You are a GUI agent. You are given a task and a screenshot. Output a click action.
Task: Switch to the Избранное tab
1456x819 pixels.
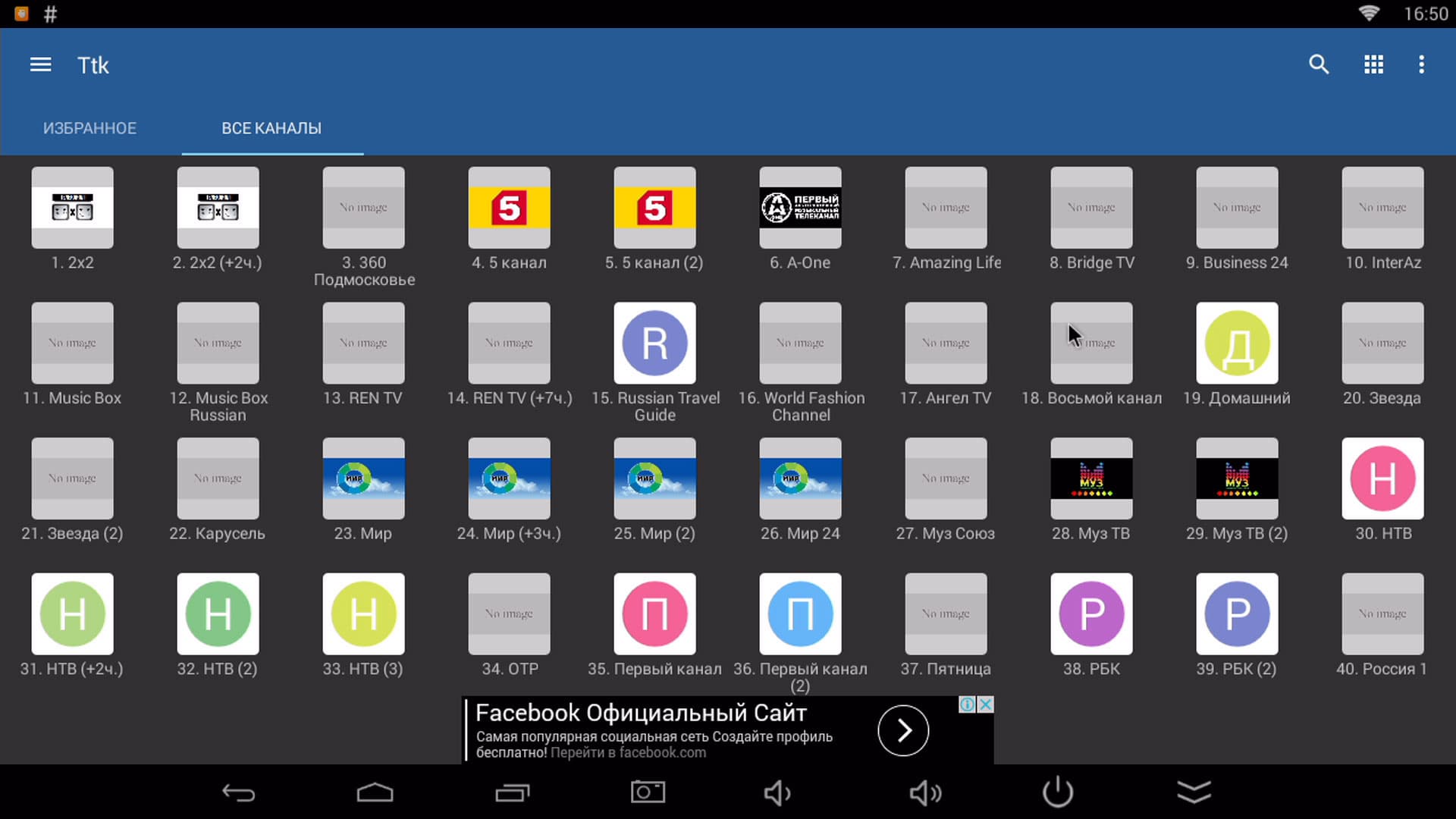(89, 128)
